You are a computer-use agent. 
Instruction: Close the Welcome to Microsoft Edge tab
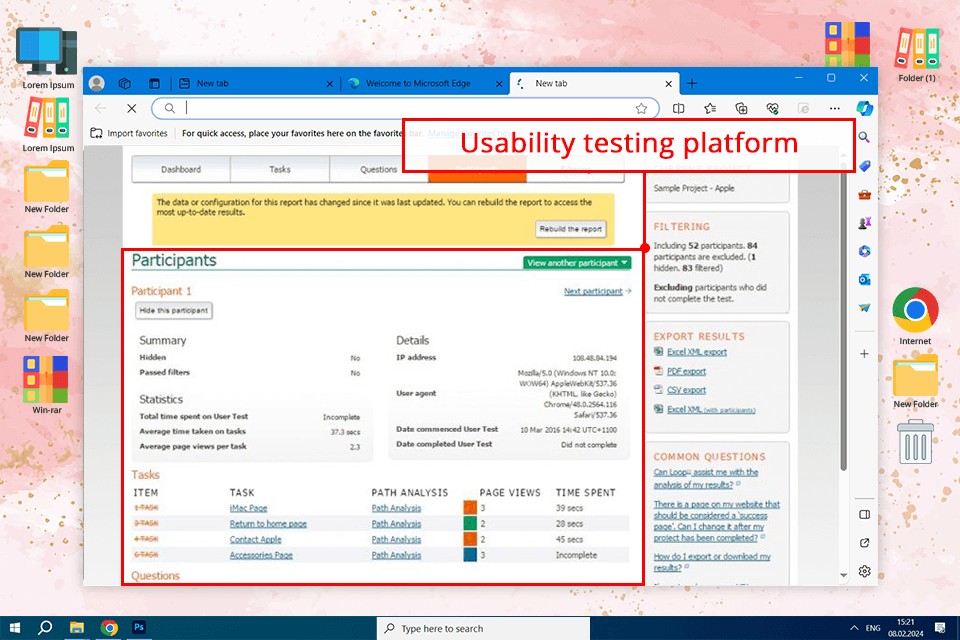(499, 84)
